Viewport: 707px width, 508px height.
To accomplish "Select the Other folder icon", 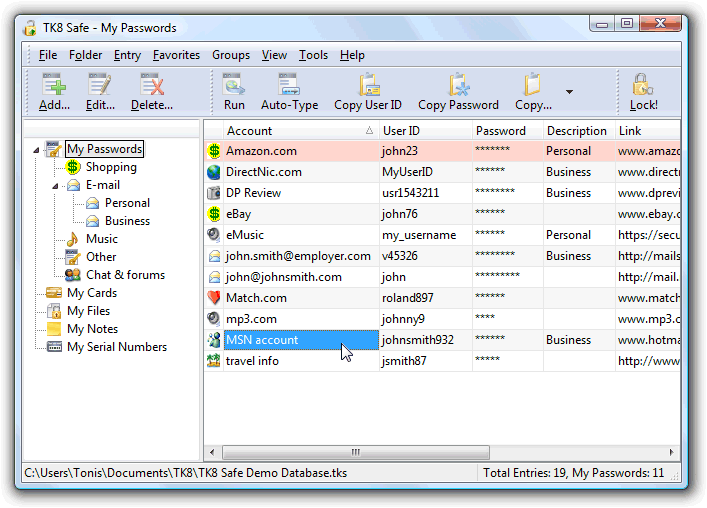I will click(x=73, y=257).
